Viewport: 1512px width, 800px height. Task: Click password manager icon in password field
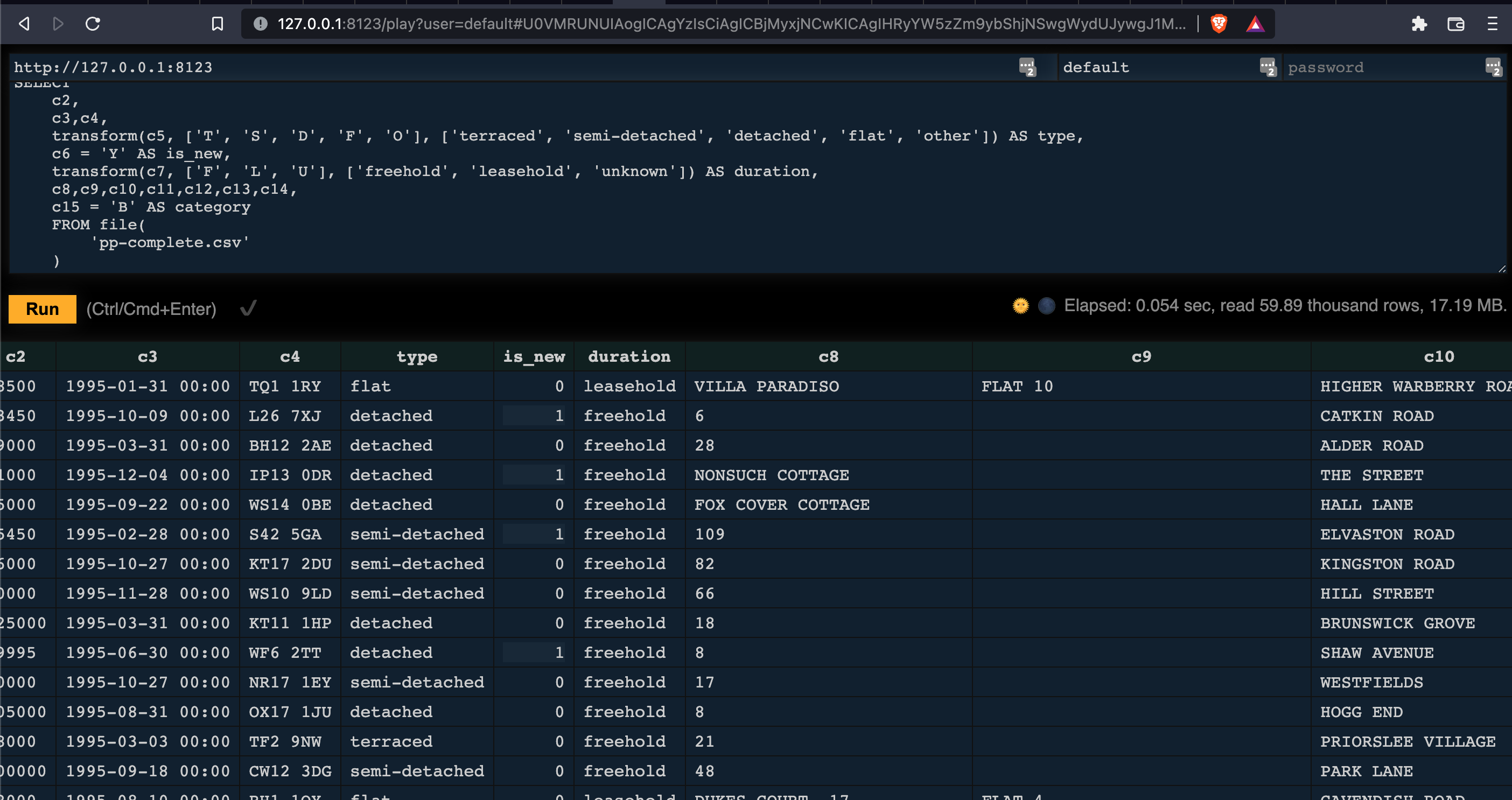click(x=1493, y=67)
